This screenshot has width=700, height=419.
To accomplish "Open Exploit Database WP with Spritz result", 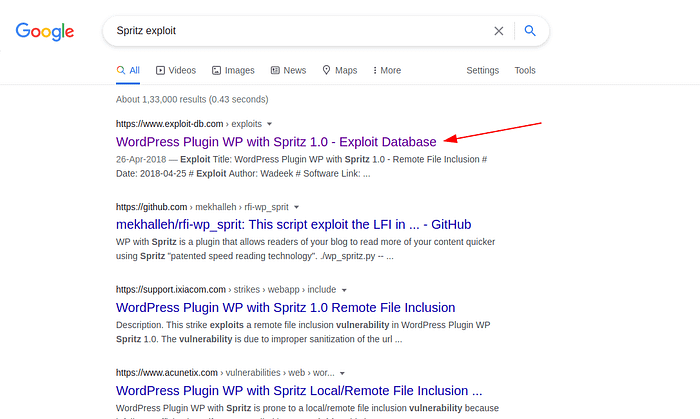I will pyautogui.click(x=276, y=141).
